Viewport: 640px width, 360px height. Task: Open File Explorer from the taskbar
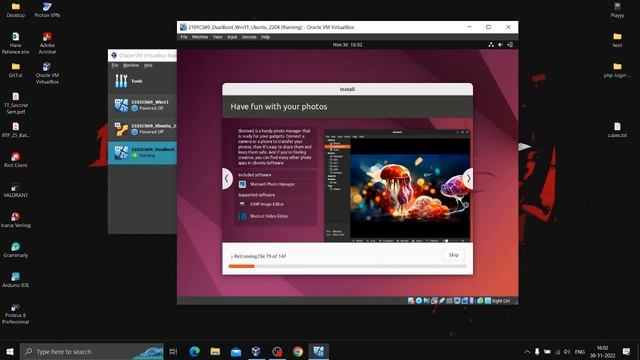coord(215,351)
